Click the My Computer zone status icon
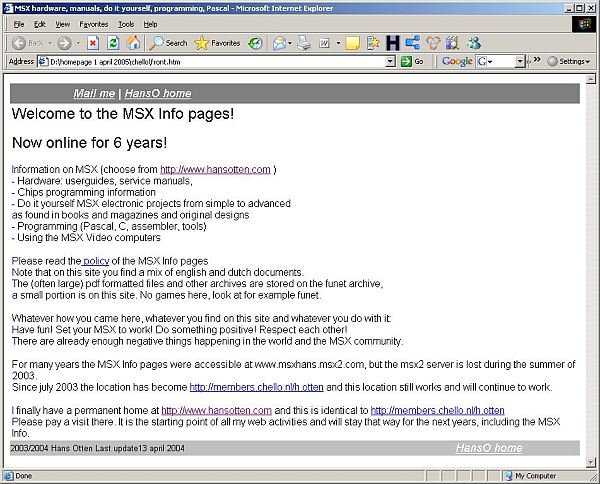Screen dimensions: 600x484 click(x=509, y=476)
